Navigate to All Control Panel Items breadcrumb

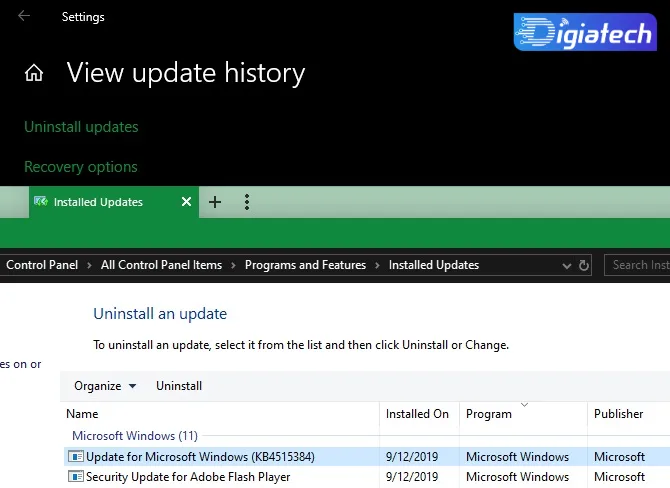pos(161,265)
